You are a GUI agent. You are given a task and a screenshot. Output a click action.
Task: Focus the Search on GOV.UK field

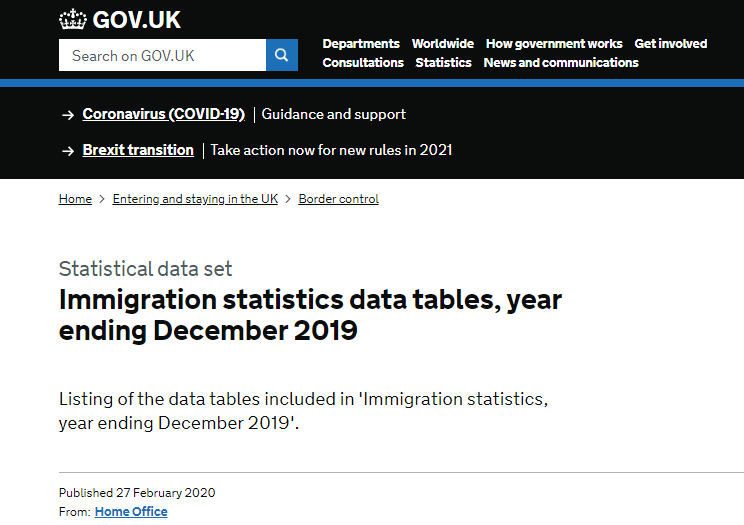pos(162,55)
